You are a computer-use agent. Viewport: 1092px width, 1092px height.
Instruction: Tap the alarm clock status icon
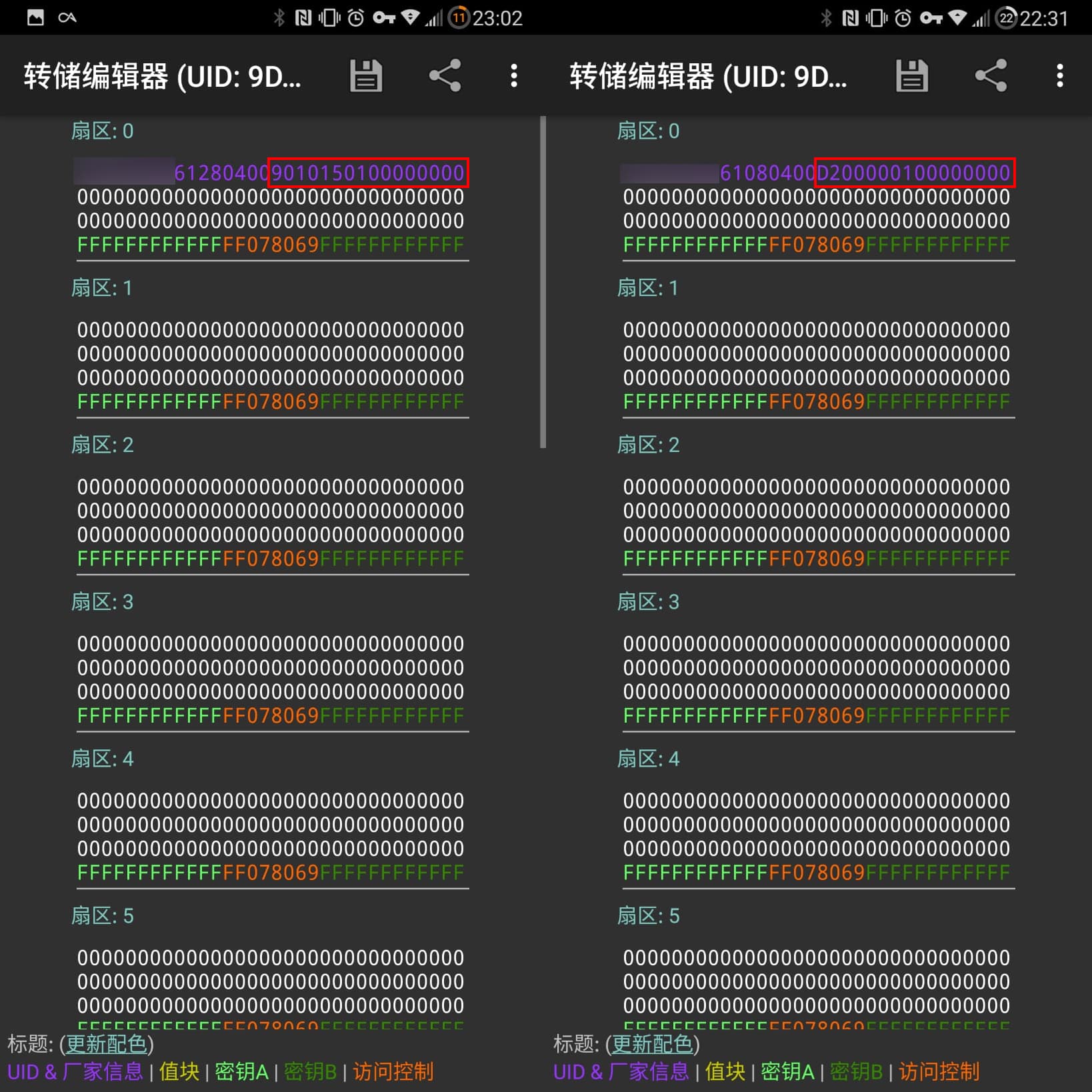(x=354, y=17)
